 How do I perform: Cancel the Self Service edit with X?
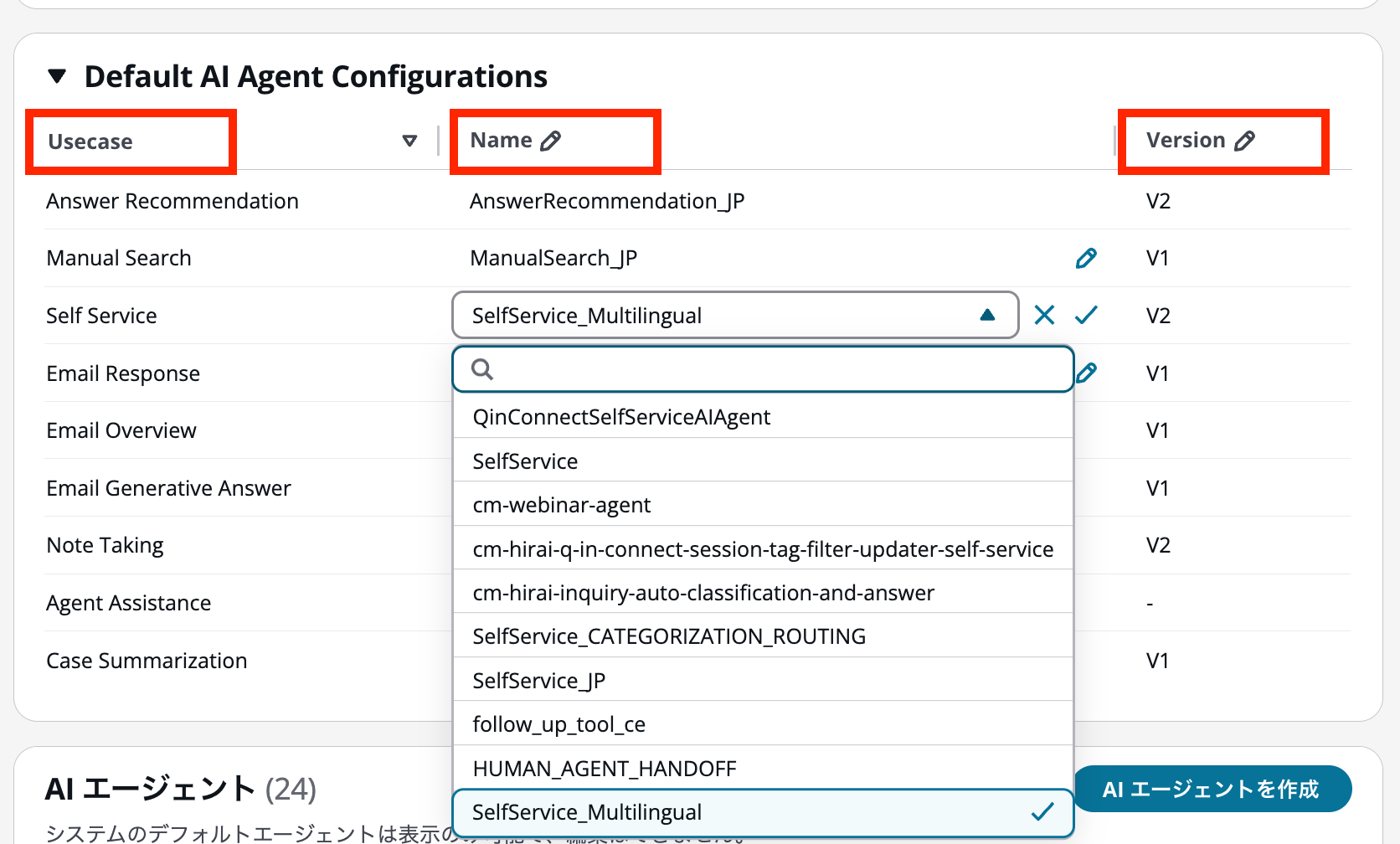1044,315
